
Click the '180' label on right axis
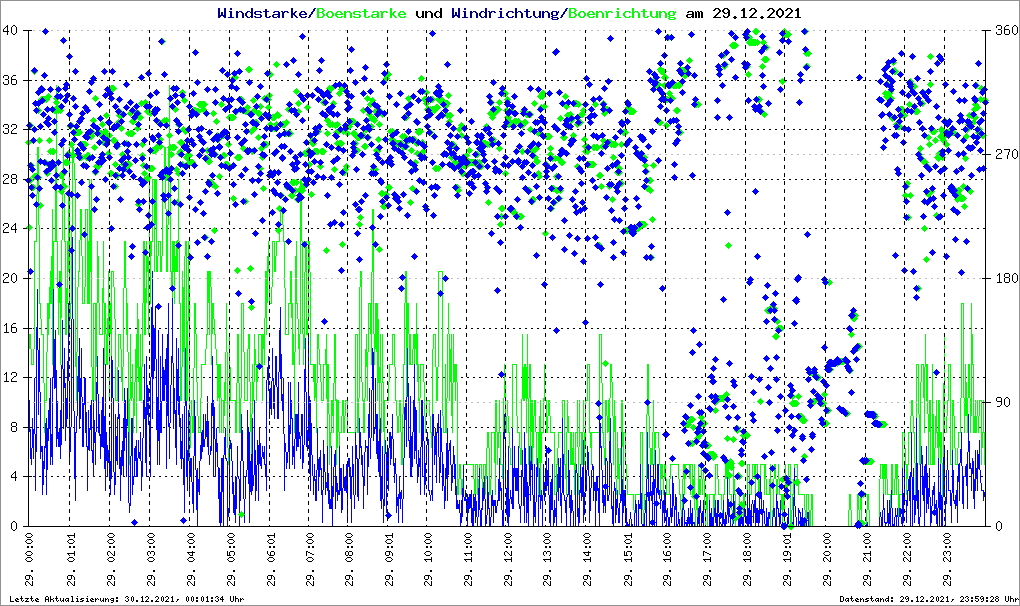pos(1003,279)
